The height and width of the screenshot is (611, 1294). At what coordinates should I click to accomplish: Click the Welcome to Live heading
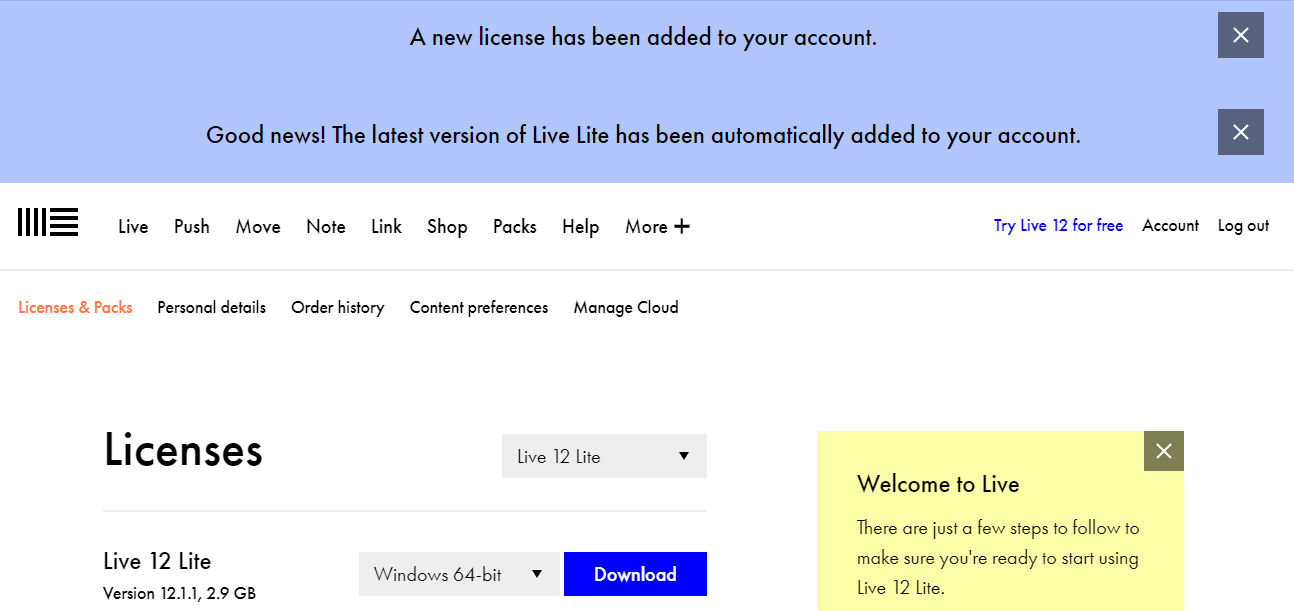pos(938,484)
